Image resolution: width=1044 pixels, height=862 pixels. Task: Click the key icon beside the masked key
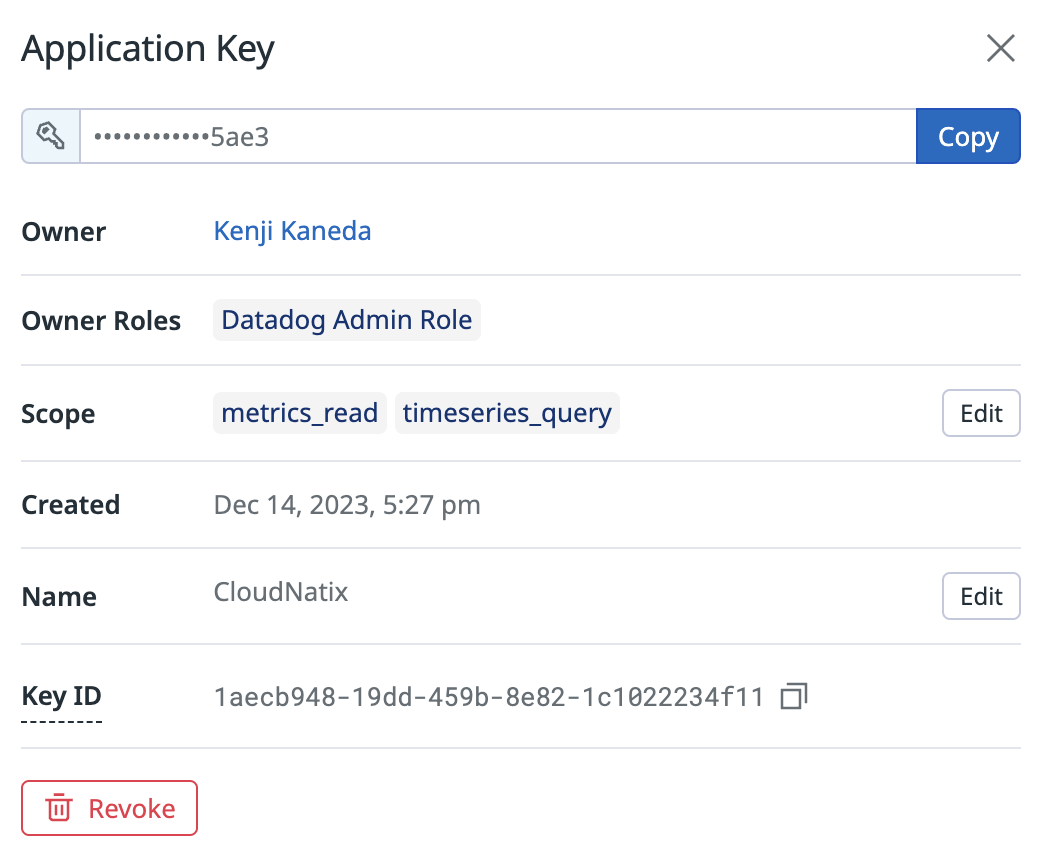(51, 136)
